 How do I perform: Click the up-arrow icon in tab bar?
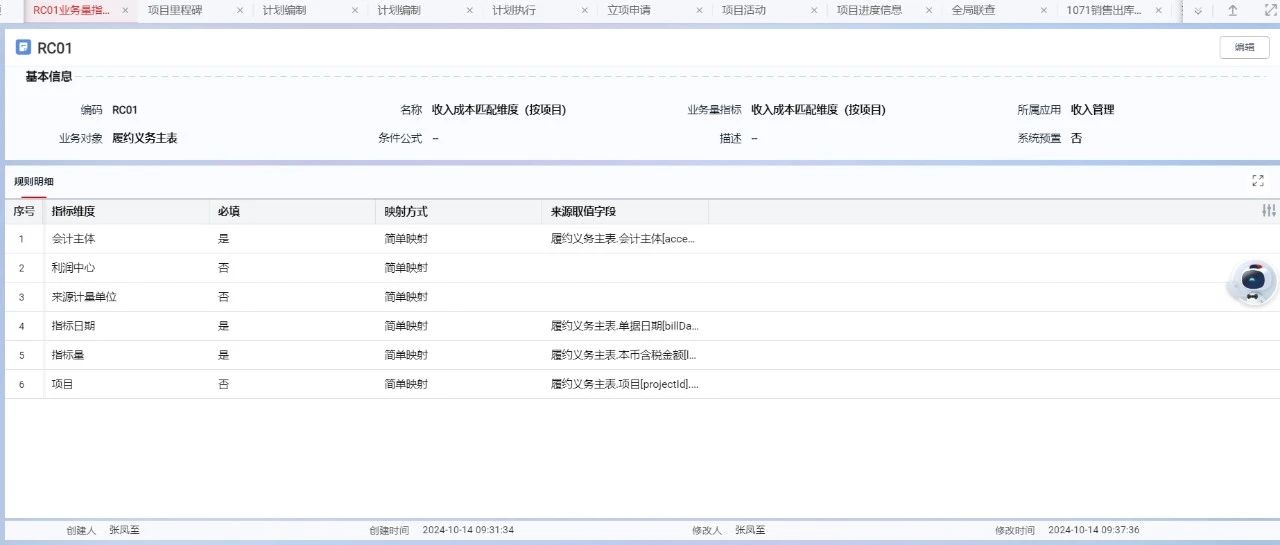[1232, 11]
